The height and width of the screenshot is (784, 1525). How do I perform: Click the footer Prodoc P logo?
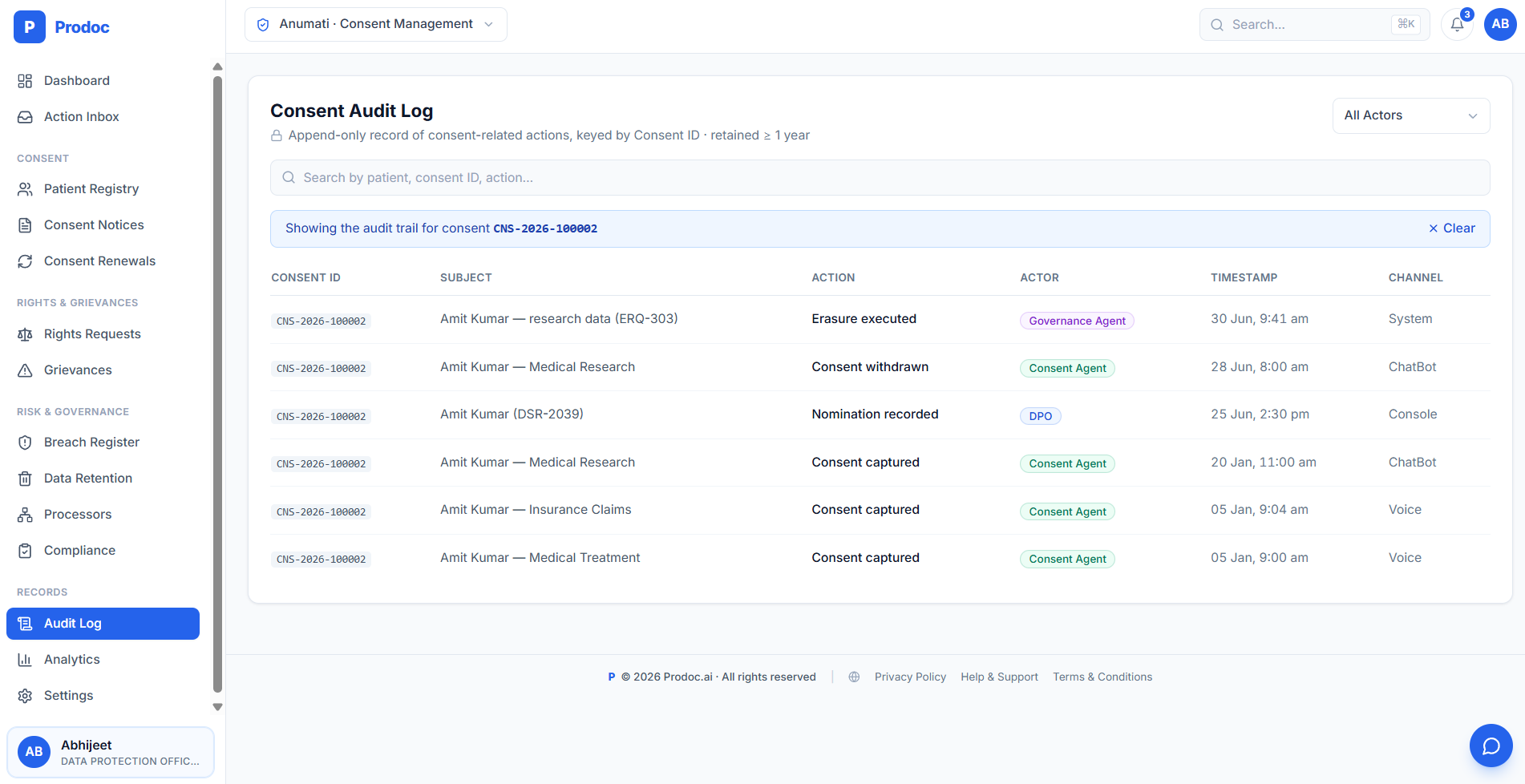point(612,677)
